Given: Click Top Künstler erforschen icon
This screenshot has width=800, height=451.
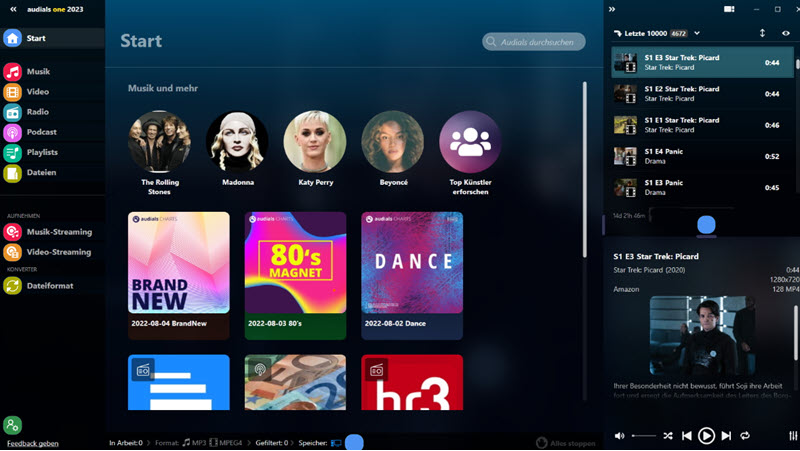Looking at the screenshot, I should 470,142.
